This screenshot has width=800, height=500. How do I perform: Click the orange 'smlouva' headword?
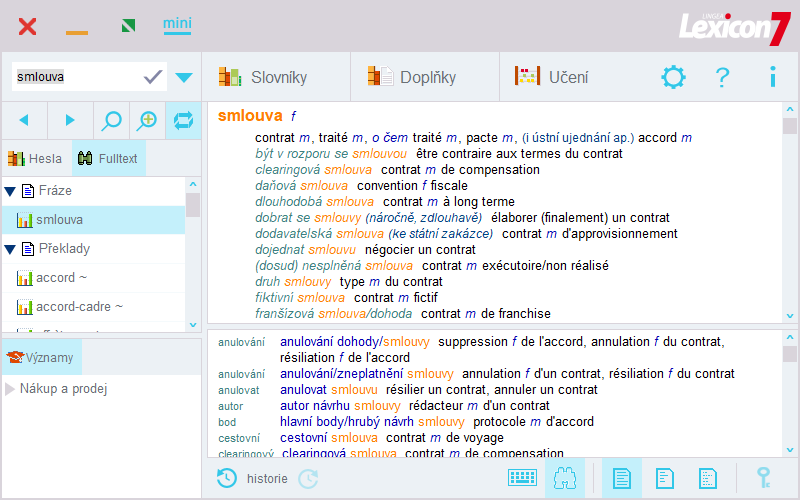pos(250,116)
